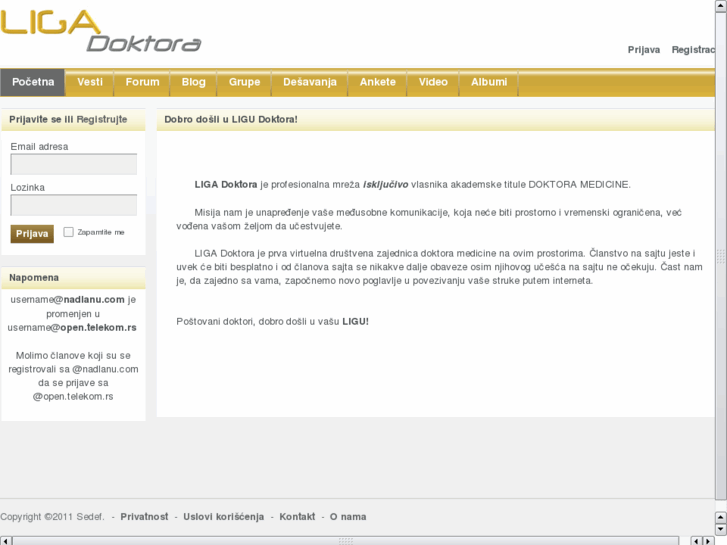Click the 'Prijavite se ili Registrujte' heading
Image resolution: width=727 pixels, height=545 pixels.
click(x=68, y=120)
